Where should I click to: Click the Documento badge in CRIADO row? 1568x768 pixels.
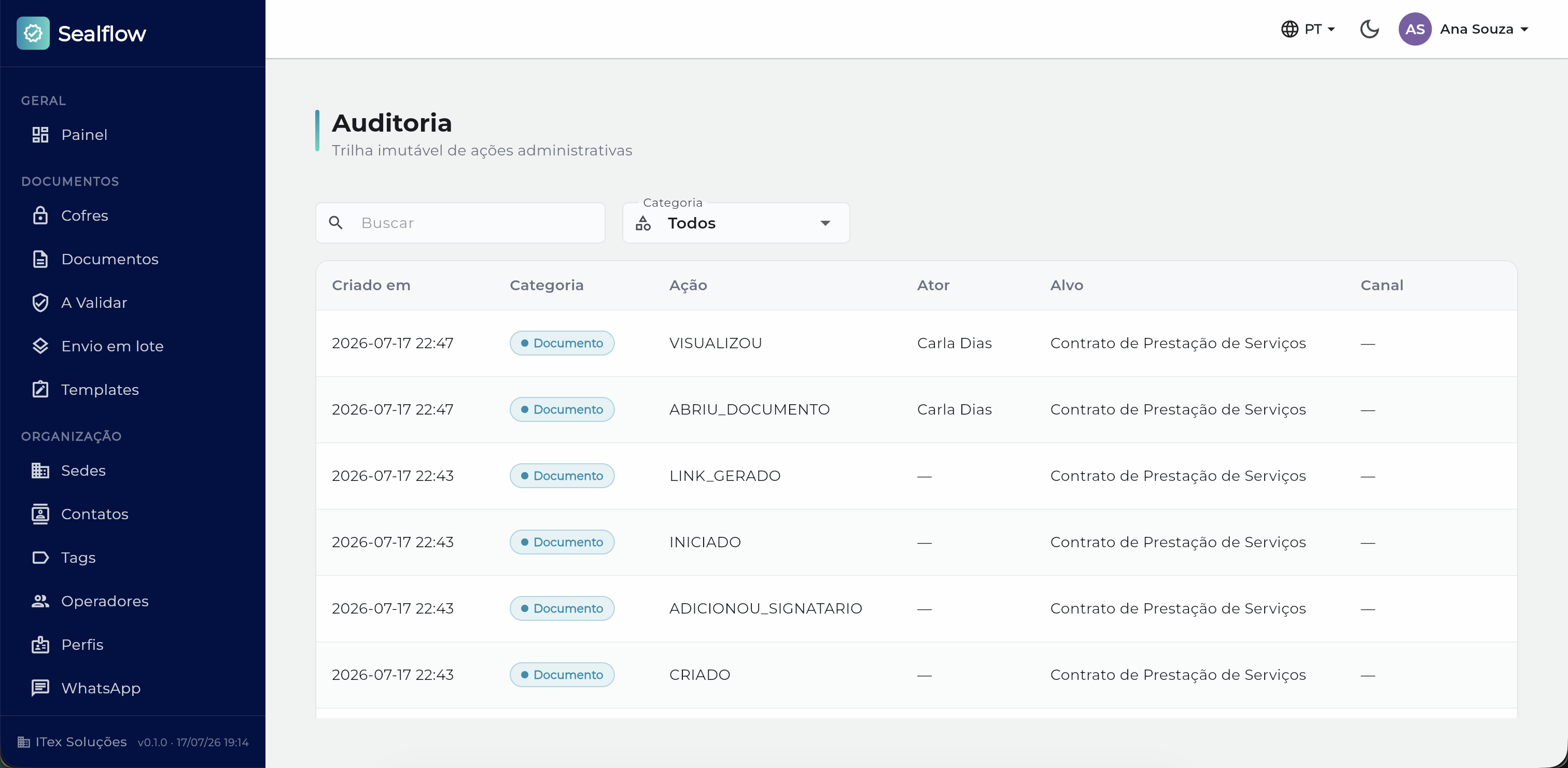(562, 675)
